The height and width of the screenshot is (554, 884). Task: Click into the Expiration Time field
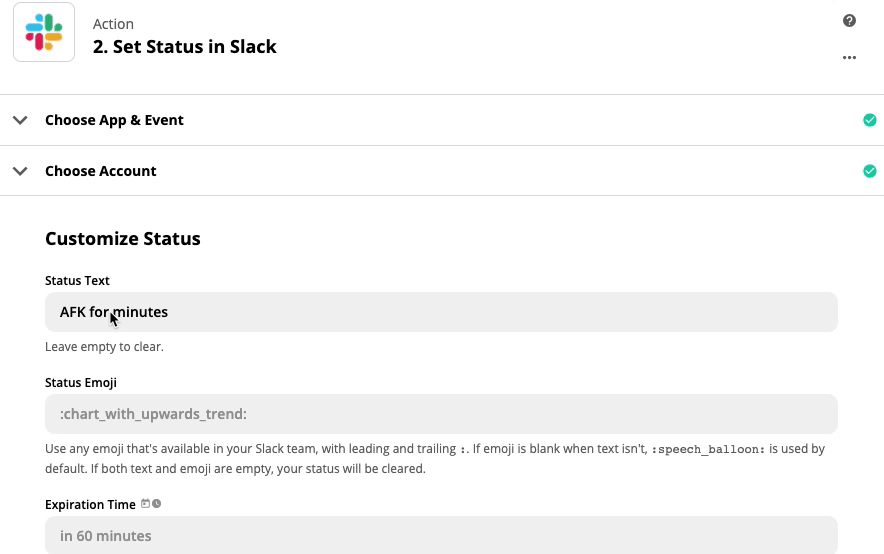441,535
